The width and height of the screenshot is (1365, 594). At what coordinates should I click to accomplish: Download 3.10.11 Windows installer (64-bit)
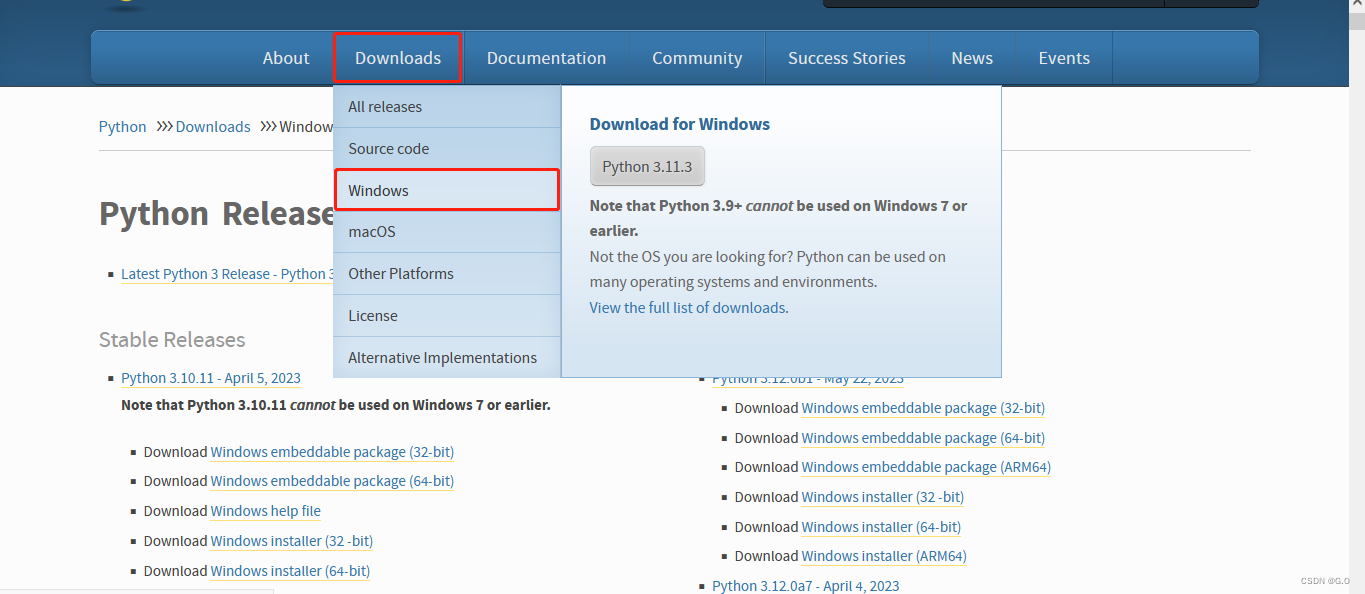click(x=290, y=571)
